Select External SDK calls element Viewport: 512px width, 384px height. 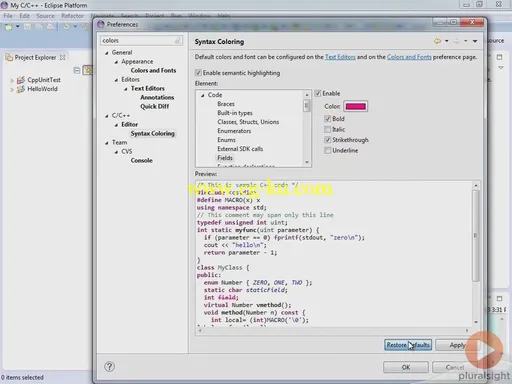tap(240, 149)
